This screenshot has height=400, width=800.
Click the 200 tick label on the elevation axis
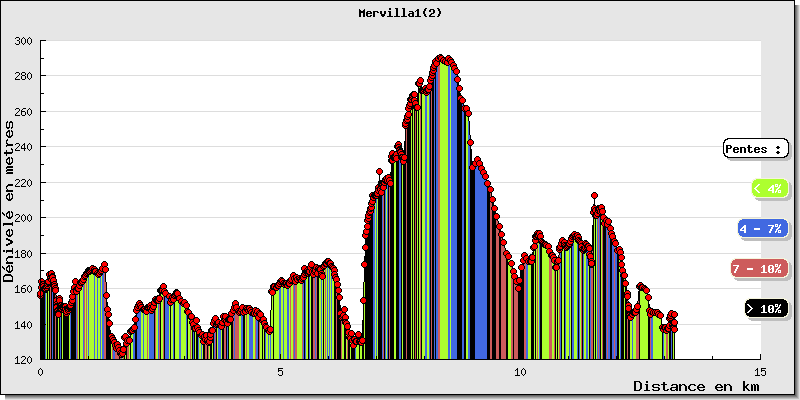[24, 218]
